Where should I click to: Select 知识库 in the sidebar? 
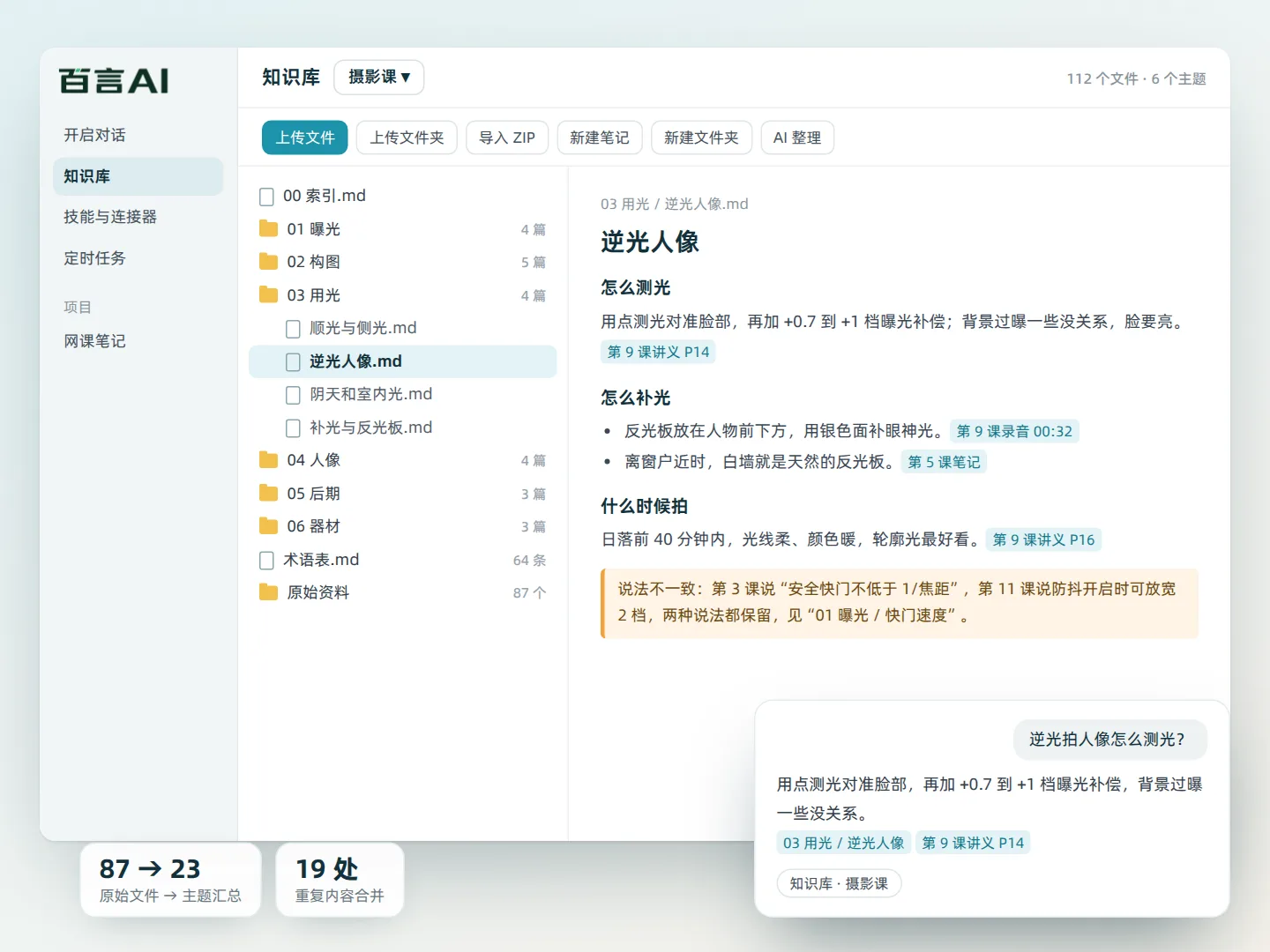[138, 176]
